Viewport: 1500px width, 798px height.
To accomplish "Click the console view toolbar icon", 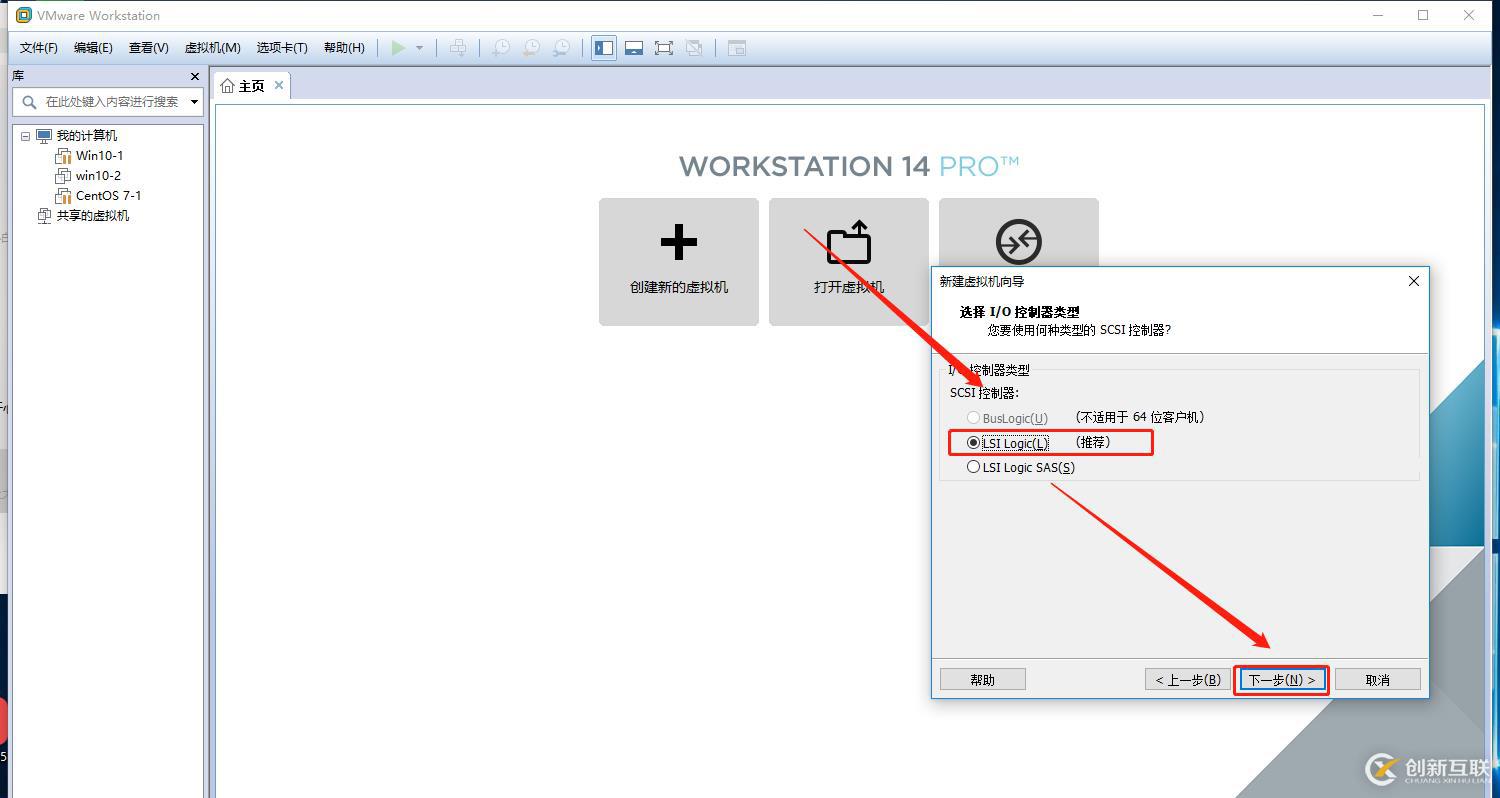I will pyautogui.click(x=737, y=48).
